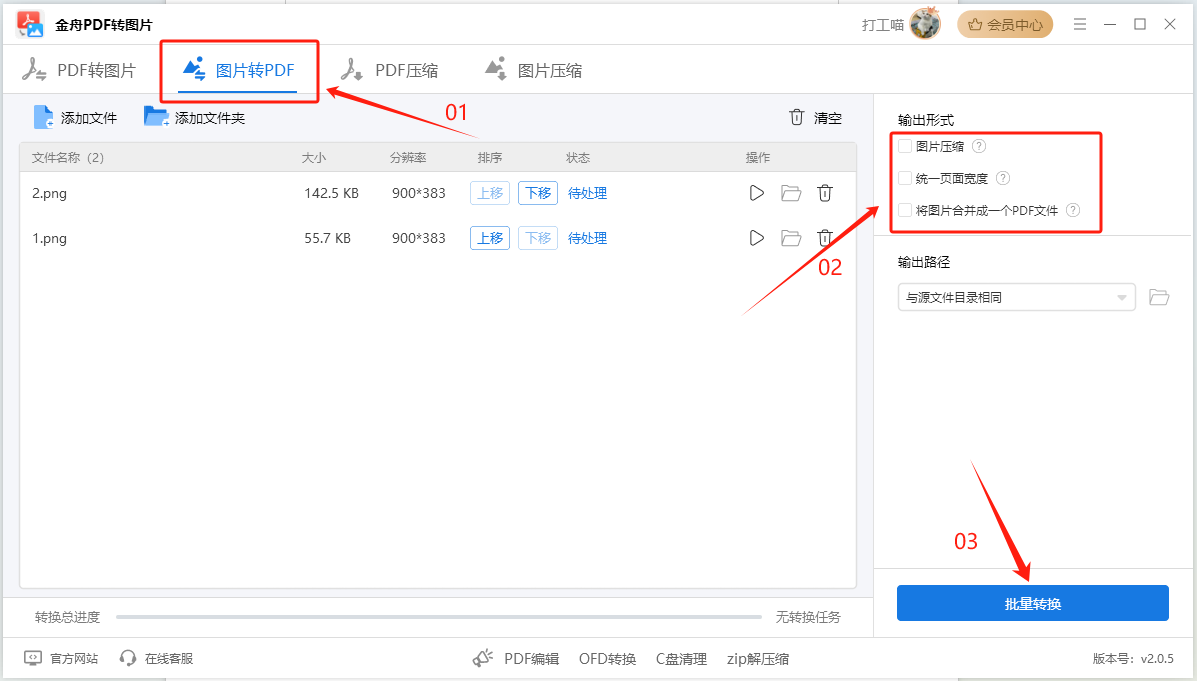1197x681 pixels.
Task: Delete 2.png with its trash icon
Action: (825, 193)
